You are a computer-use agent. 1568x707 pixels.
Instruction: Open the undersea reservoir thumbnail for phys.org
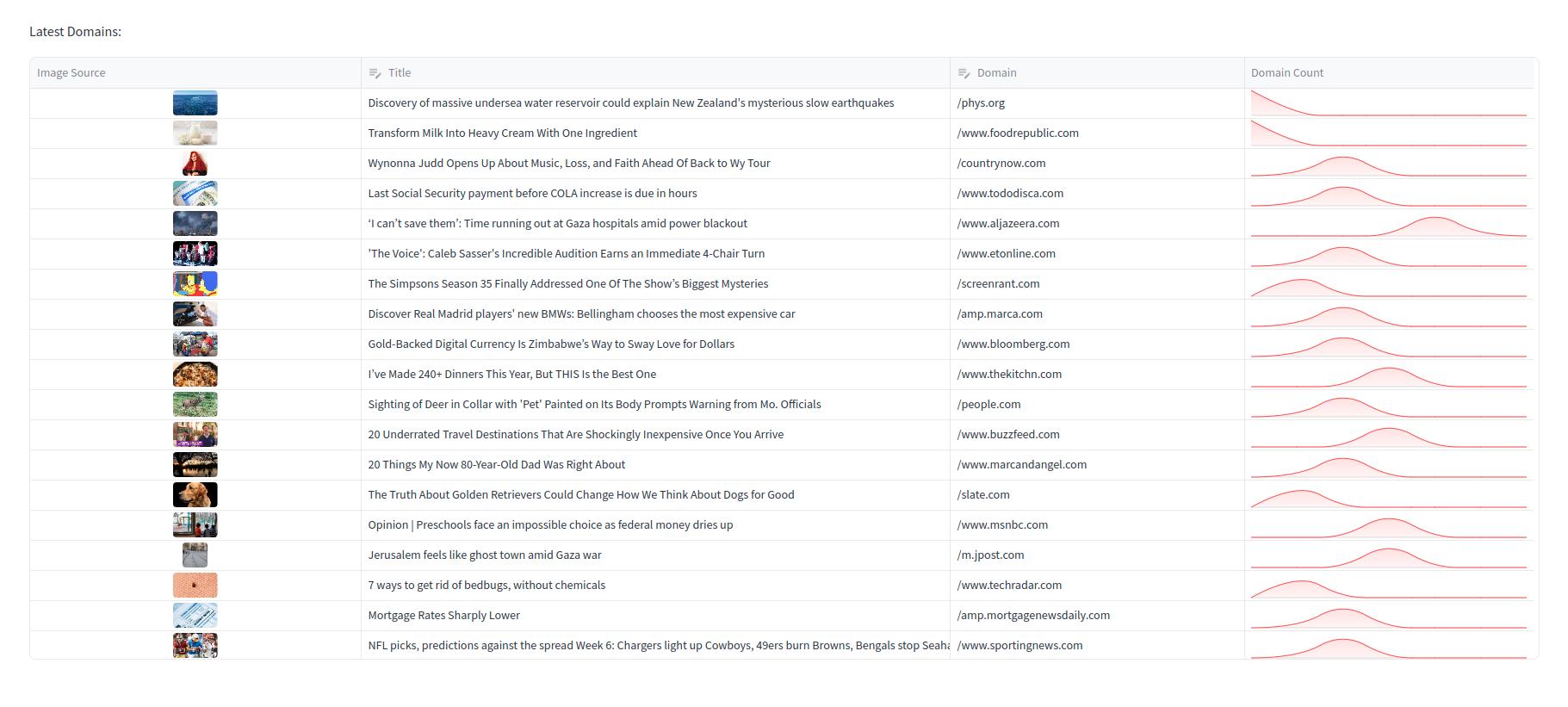(x=195, y=103)
